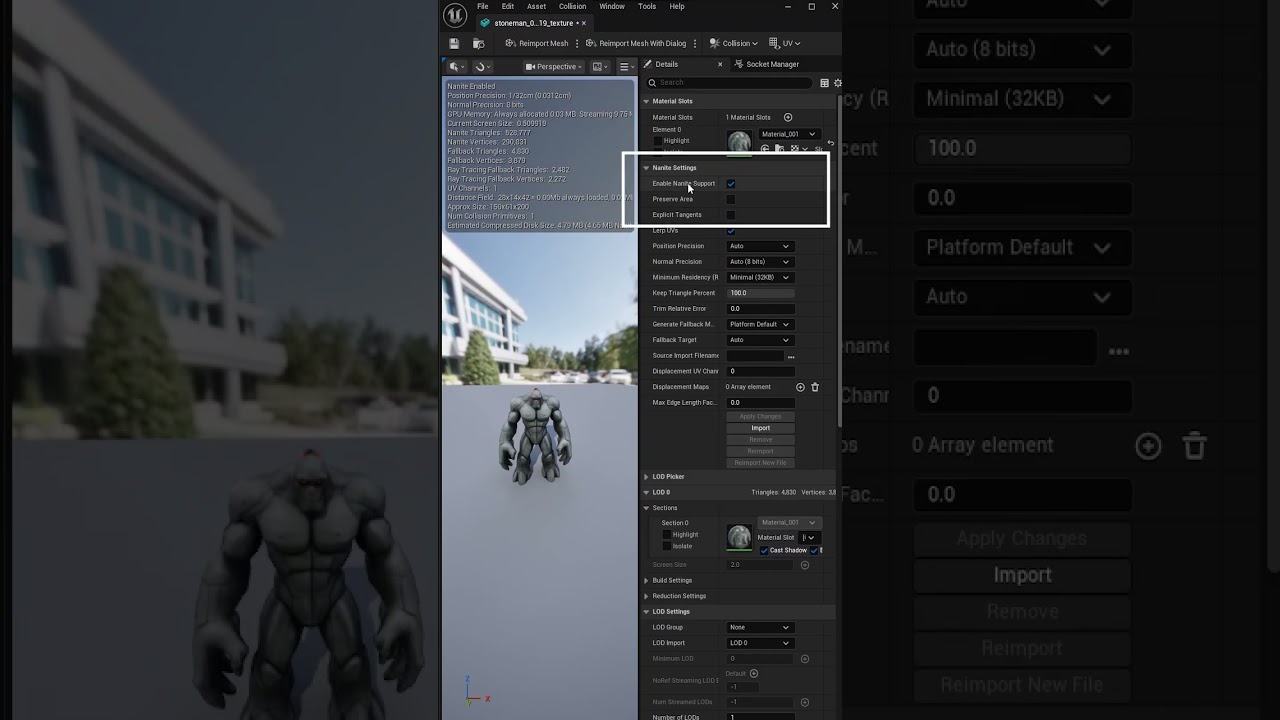Open Details panel settings gear

838,83
